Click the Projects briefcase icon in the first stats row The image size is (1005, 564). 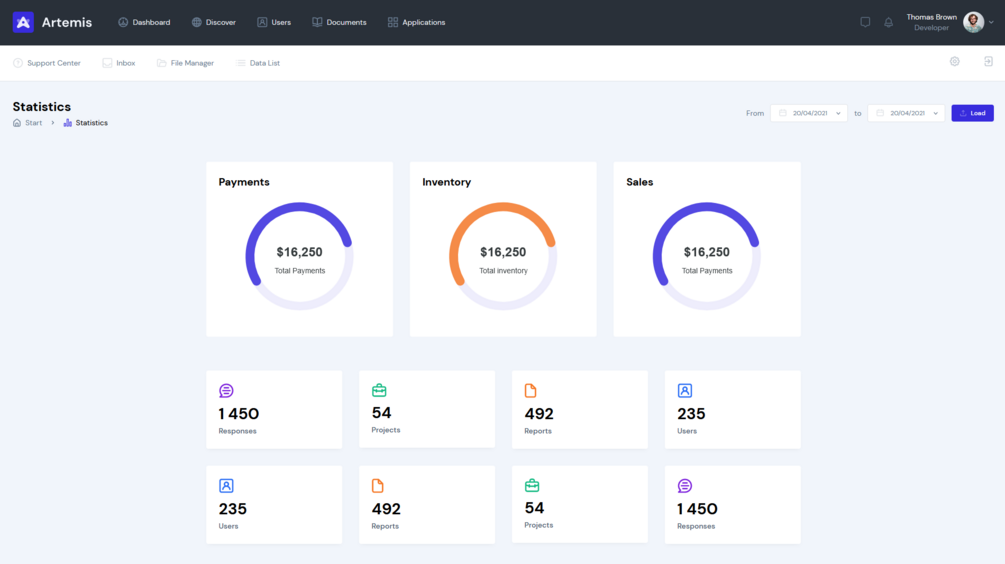click(x=379, y=390)
